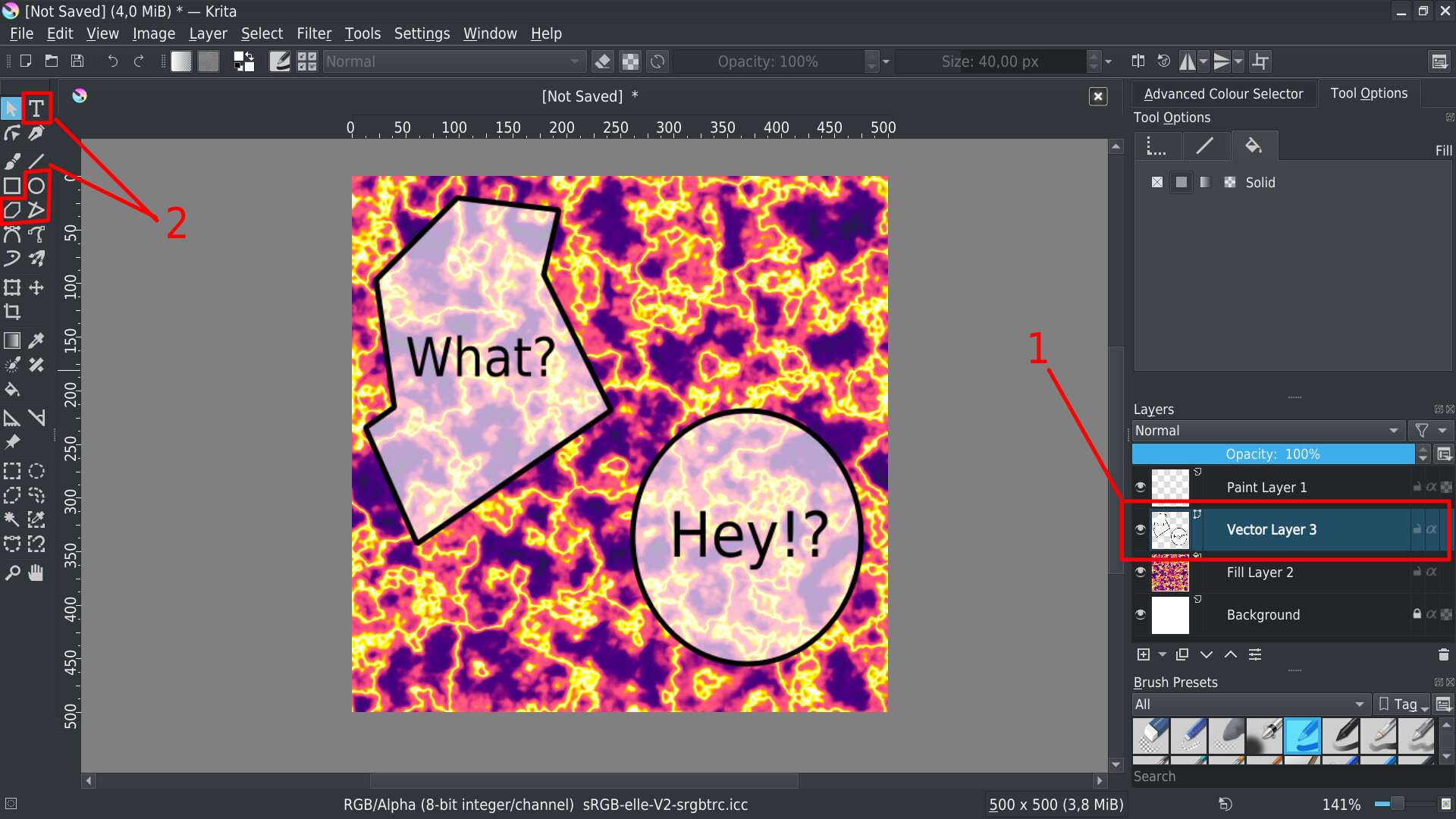1456x819 pixels.
Task: Select the Fill bucket tool in toolbox
Action: pyautogui.click(x=12, y=390)
